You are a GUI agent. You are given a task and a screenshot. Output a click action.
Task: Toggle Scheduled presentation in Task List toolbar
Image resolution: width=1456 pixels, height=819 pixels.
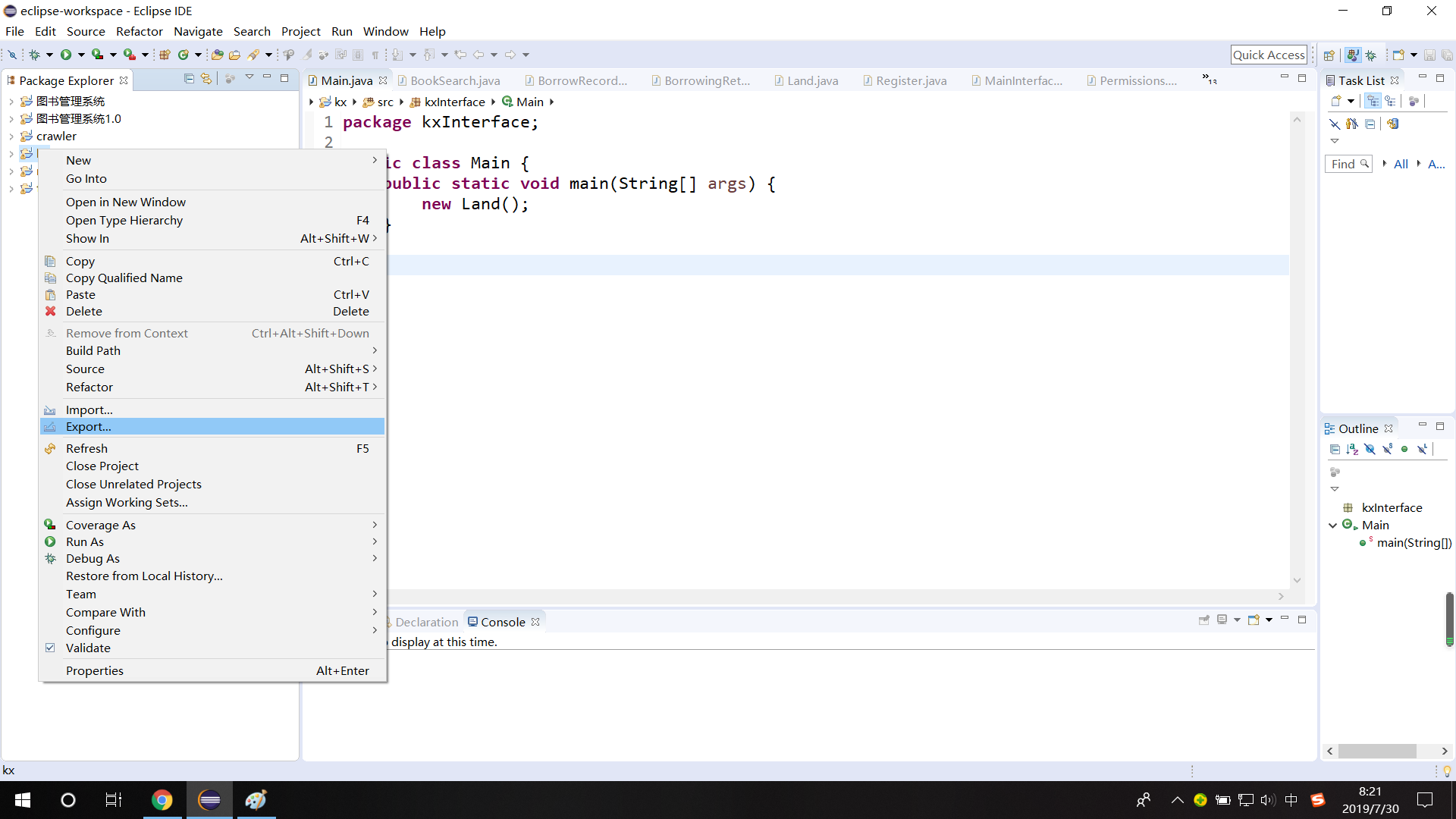point(1390,101)
